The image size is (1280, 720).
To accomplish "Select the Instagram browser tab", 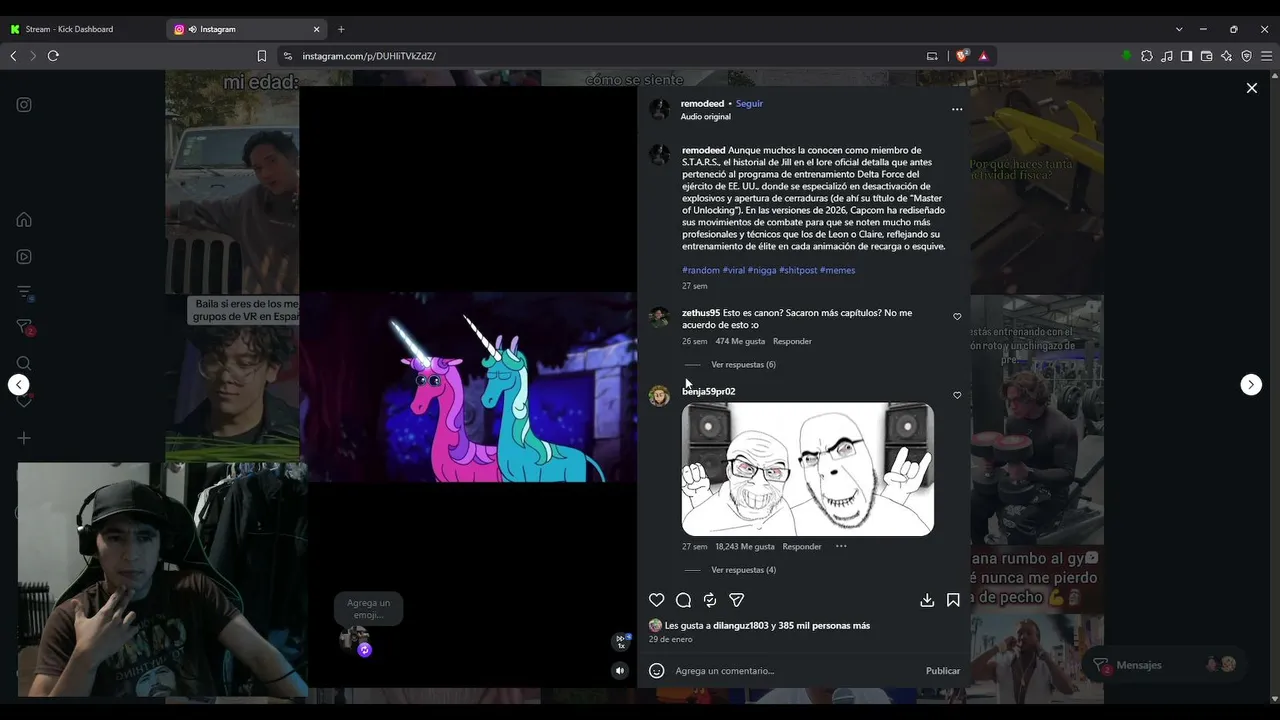I will tap(247, 29).
